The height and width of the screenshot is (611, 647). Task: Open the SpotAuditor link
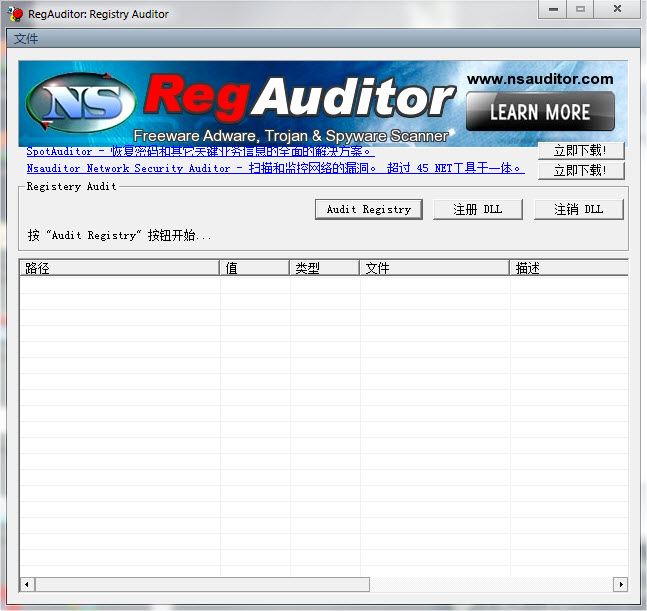pyautogui.click(x=200, y=152)
